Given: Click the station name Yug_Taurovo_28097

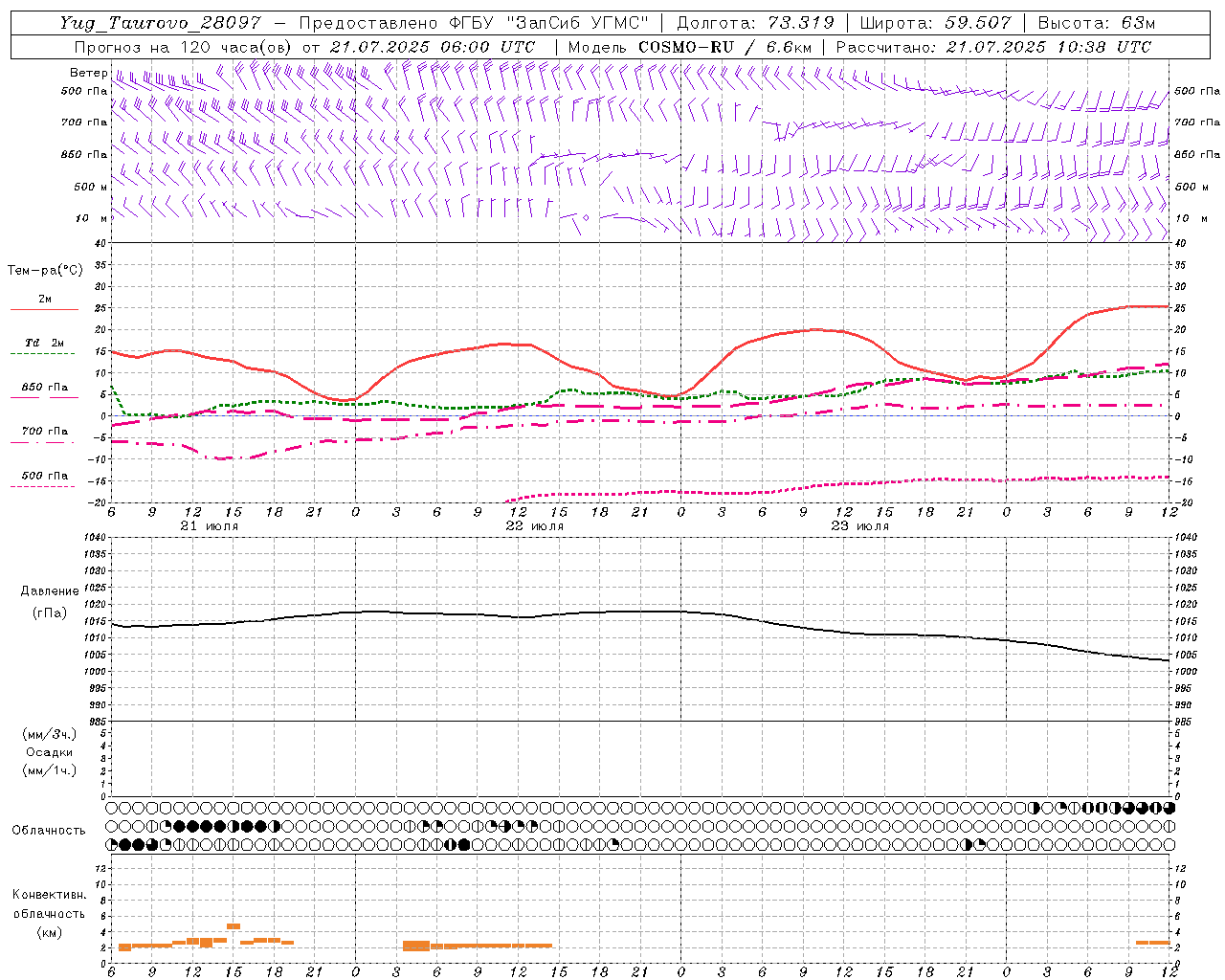Looking at the screenshot, I should pyautogui.click(x=160, y=23).
